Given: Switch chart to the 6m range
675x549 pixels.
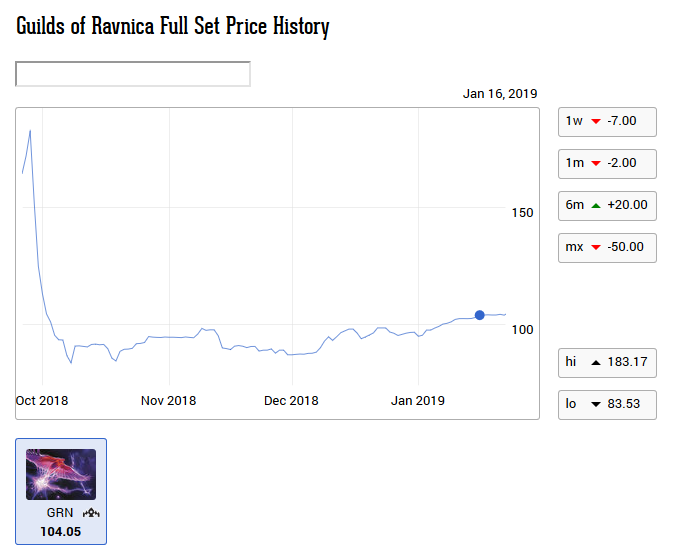Looking at the screenshot, I should click(x=606, y=205).
